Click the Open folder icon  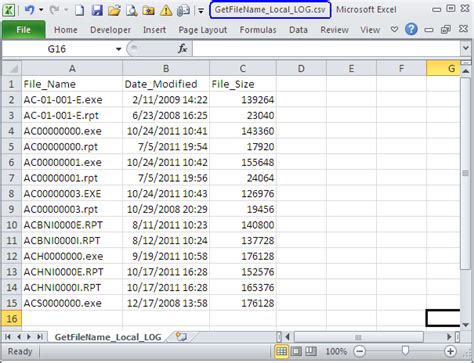click(114, 10)
